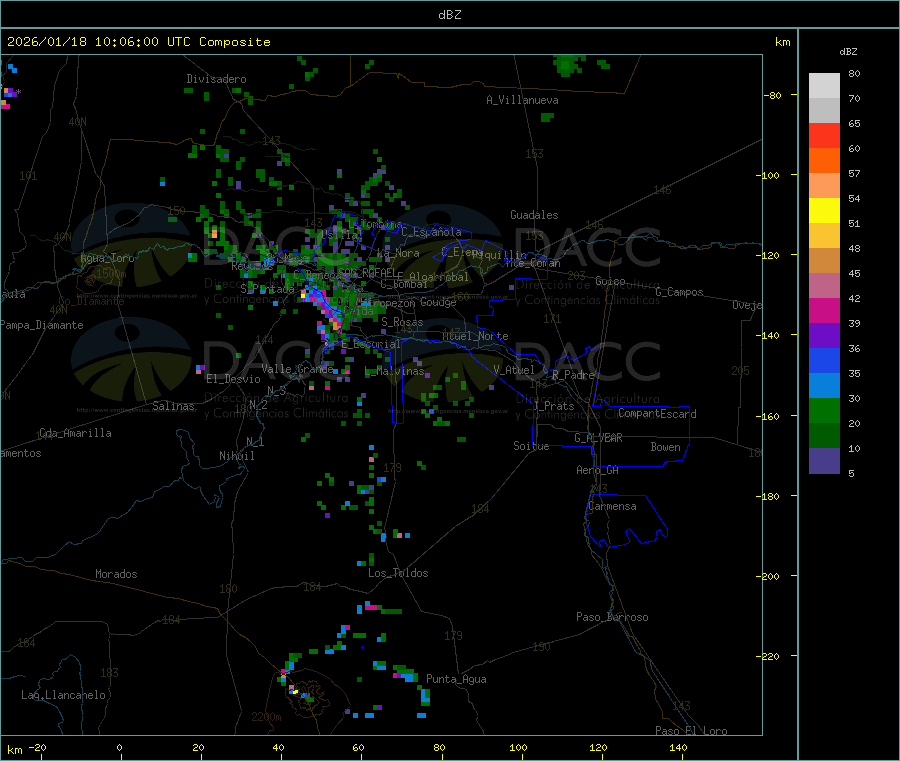The width and height of the screenshot is (900, 761).
Task: Click the Pampa_Diamante label
Action: point(41,325)
